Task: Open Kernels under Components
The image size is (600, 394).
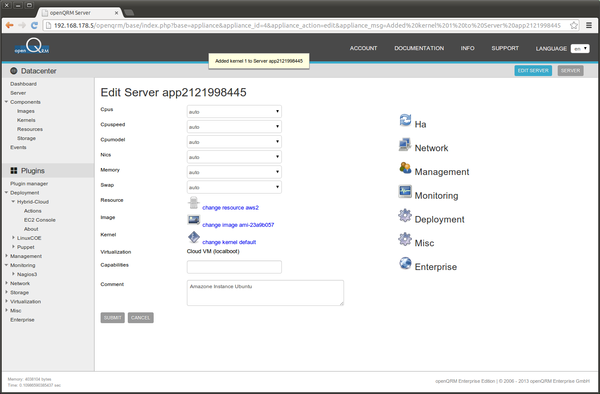Action: pos(26,120)
